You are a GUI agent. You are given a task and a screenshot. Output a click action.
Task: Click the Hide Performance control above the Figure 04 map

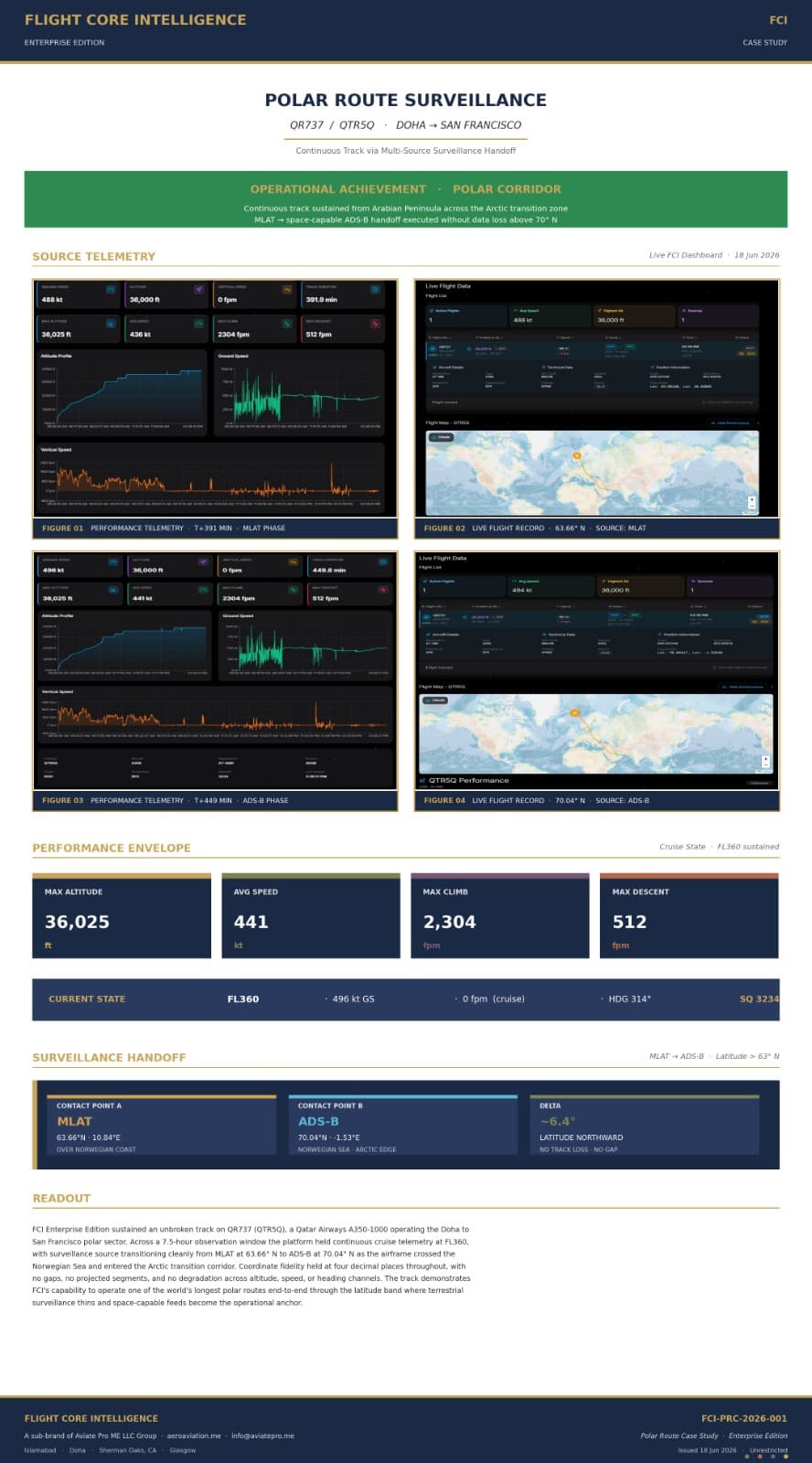point(745,686)
